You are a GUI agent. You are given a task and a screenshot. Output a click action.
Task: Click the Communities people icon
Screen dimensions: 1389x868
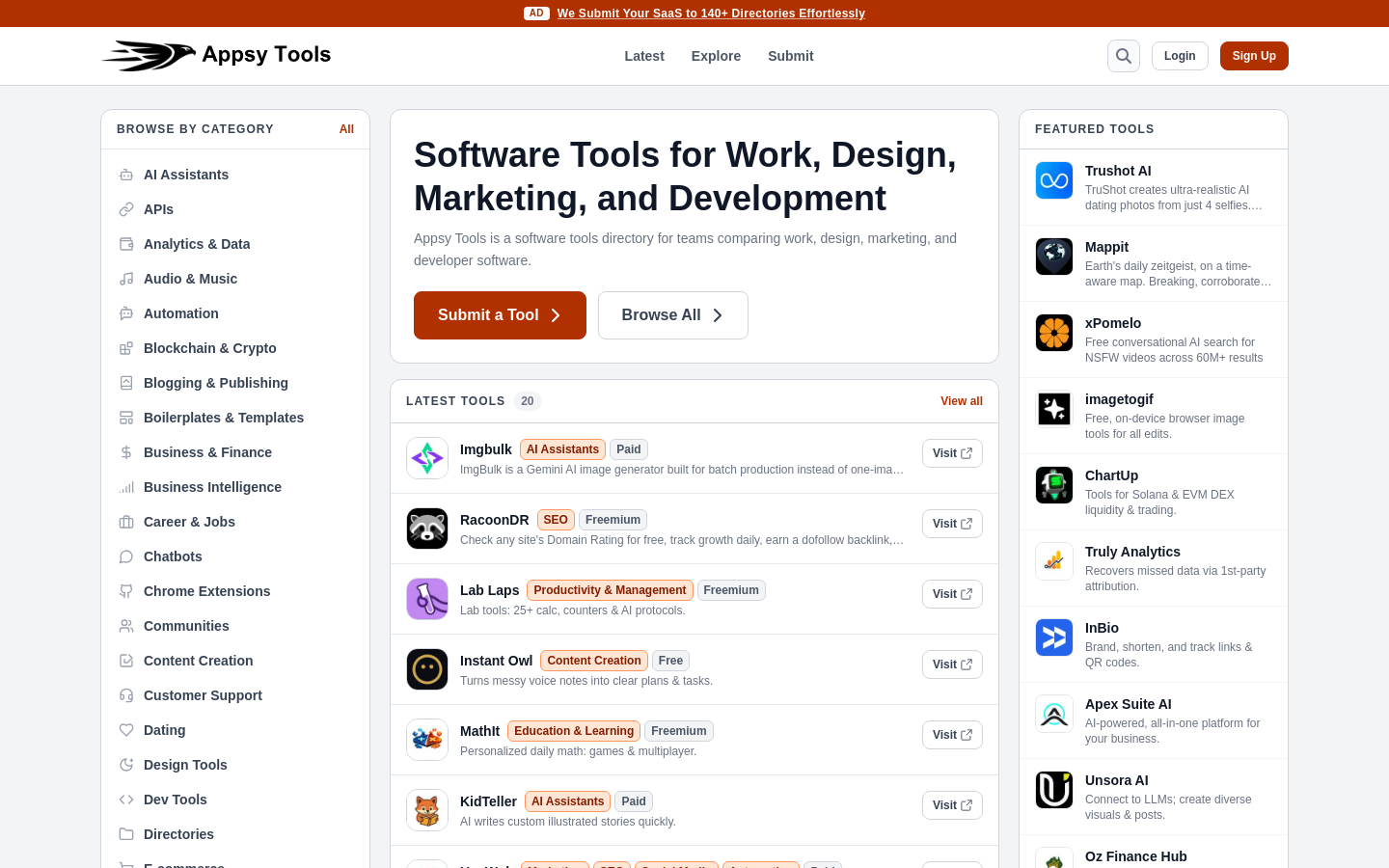(126, 626)
